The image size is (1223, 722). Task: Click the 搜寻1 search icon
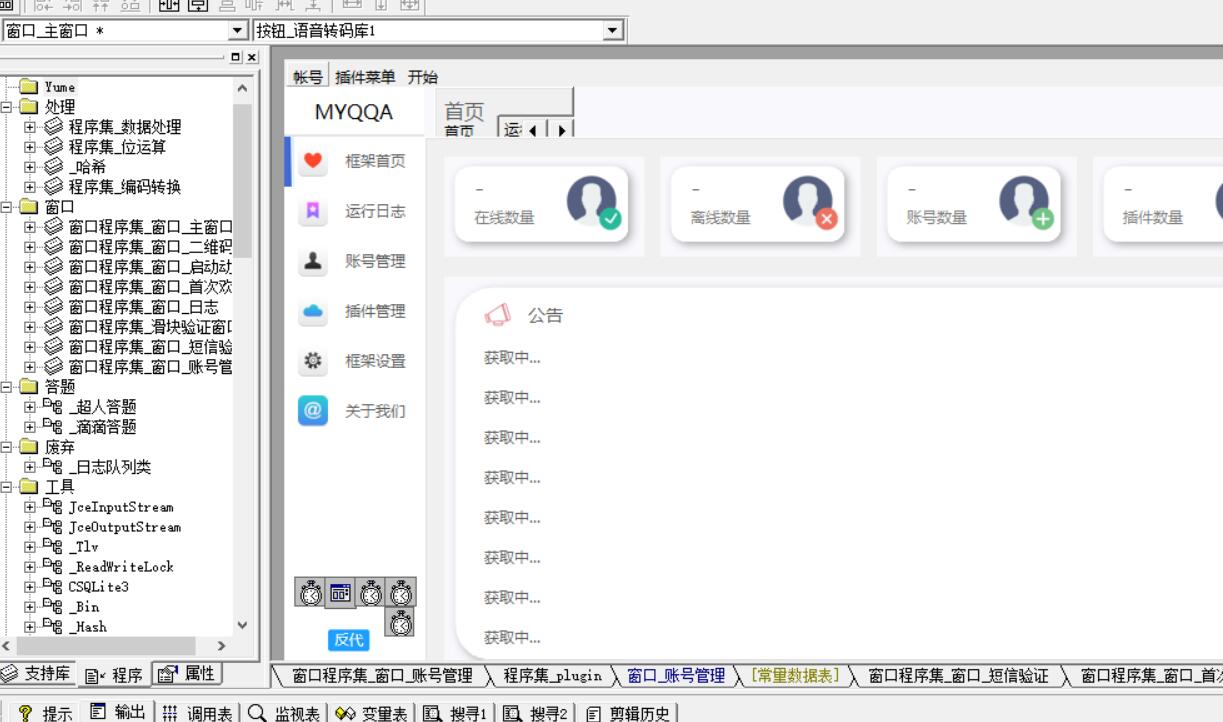click(x=433, y=713)
